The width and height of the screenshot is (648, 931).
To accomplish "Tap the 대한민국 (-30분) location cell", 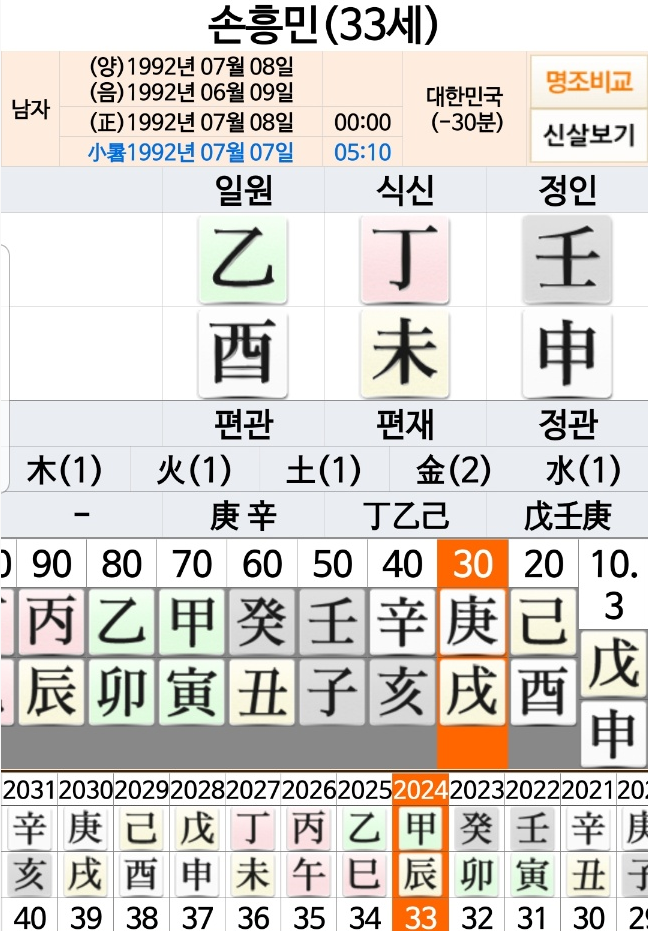I will tap(464, 109).
